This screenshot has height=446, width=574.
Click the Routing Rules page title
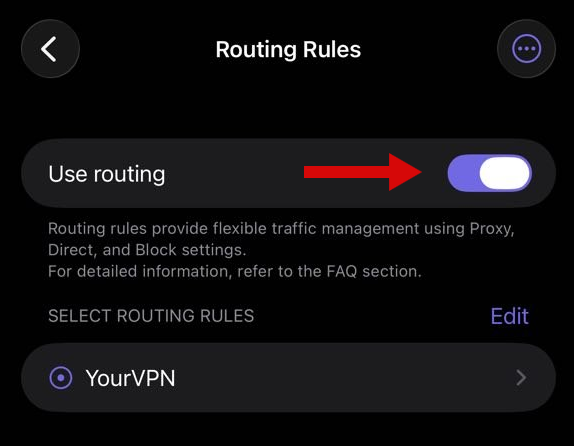click(x=288, y=49)
